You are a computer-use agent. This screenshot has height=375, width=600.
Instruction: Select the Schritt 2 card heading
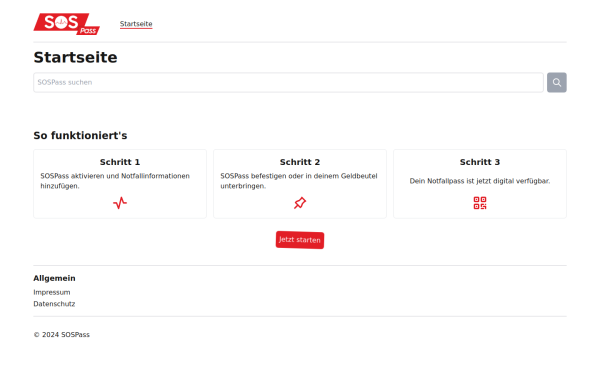click(300, 162)
